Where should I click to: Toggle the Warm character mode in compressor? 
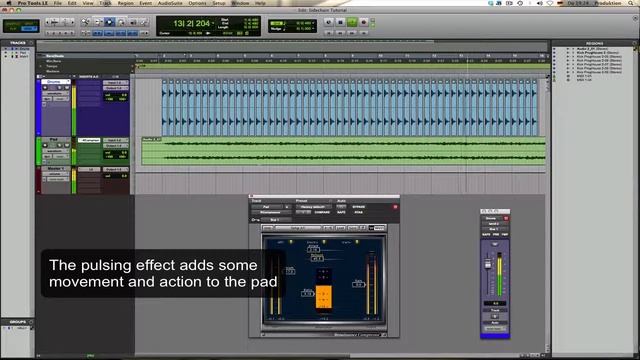(x=357, y=242)
